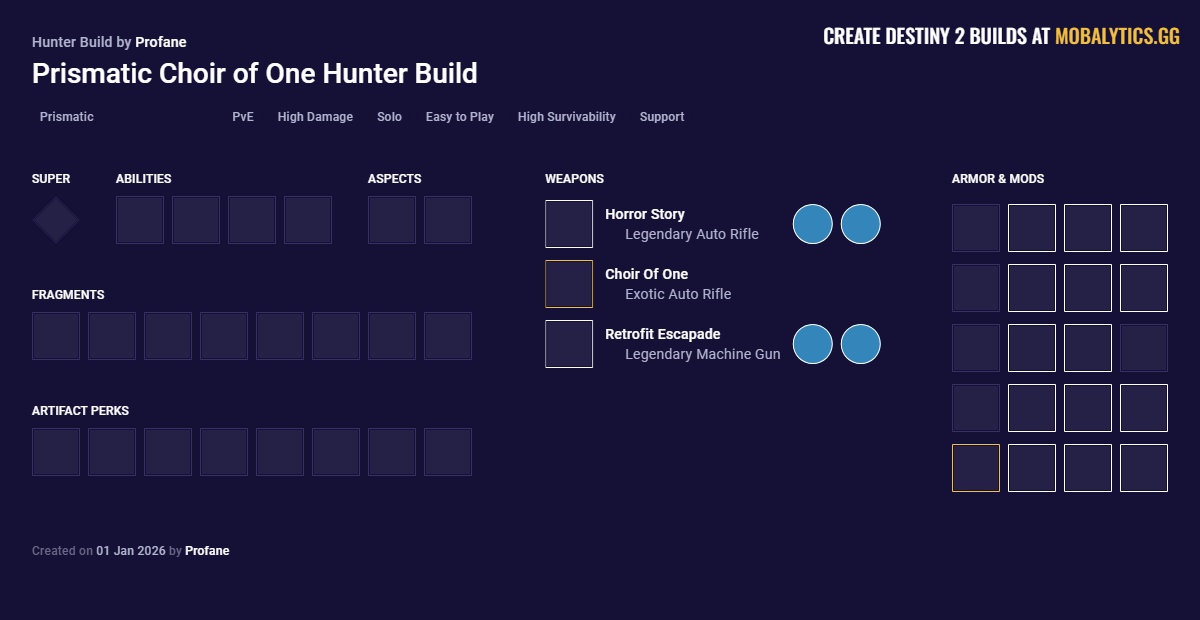Click the highlighted armor mod slot in Armor & Mods

click(x=975, y=467)
